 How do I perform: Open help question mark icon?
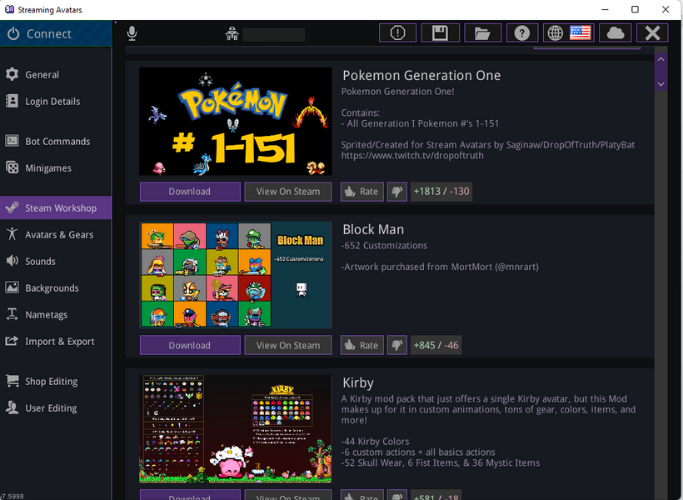(522, 33)
